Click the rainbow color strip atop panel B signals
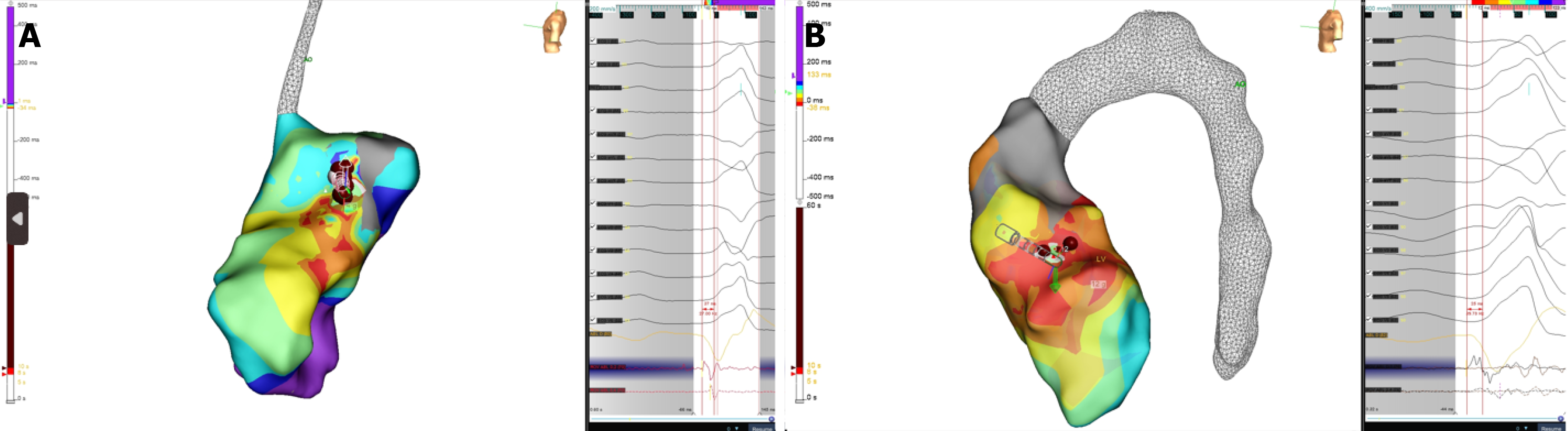 click(1516, 2)
